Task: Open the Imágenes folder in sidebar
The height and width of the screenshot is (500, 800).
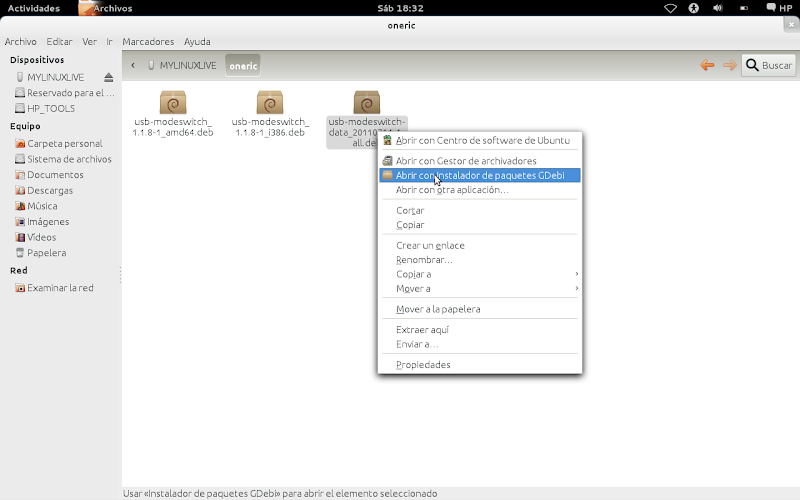Action: coord(42,222)
